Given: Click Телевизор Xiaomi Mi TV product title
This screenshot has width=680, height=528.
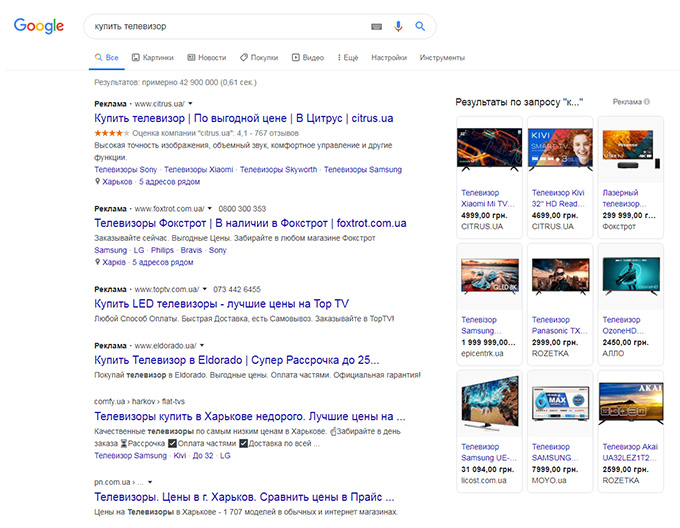Looking at the screenshot, I should [487, 198].
